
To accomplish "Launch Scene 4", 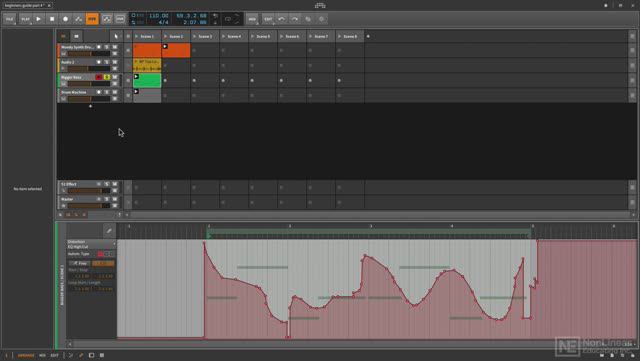I will click(x=224, y=36).
